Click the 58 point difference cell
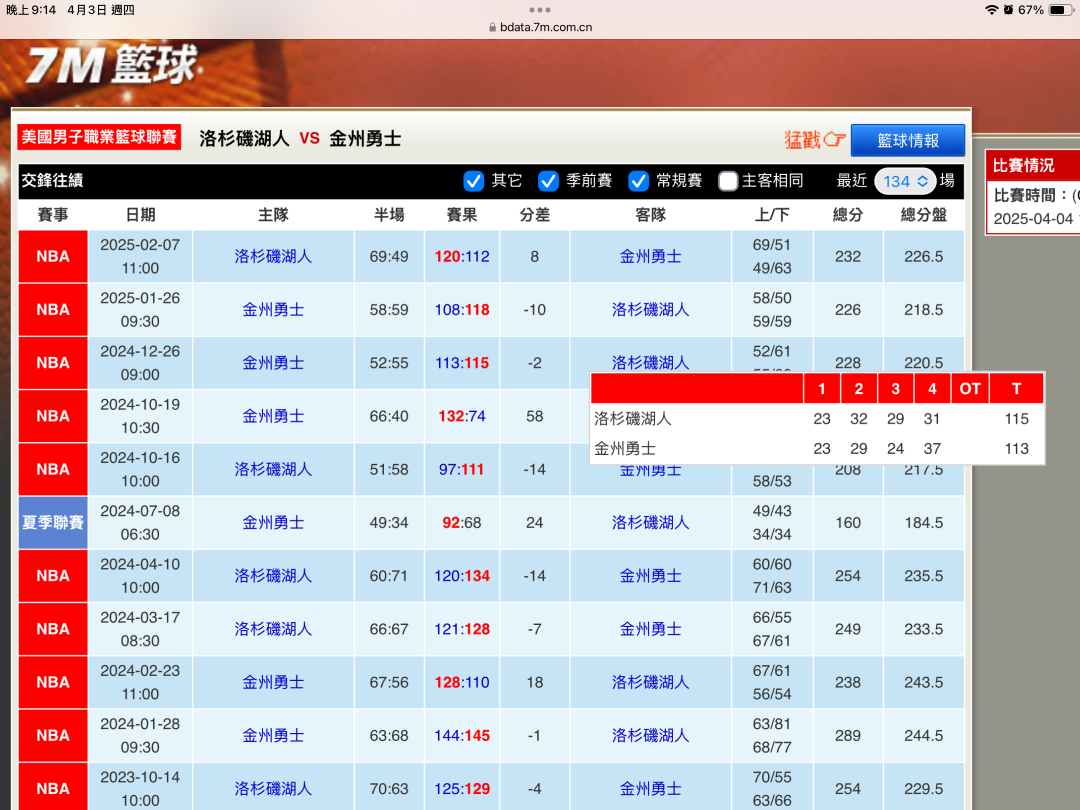The image size is (1080, 810). pyautogui.click(x=534, y=416)
